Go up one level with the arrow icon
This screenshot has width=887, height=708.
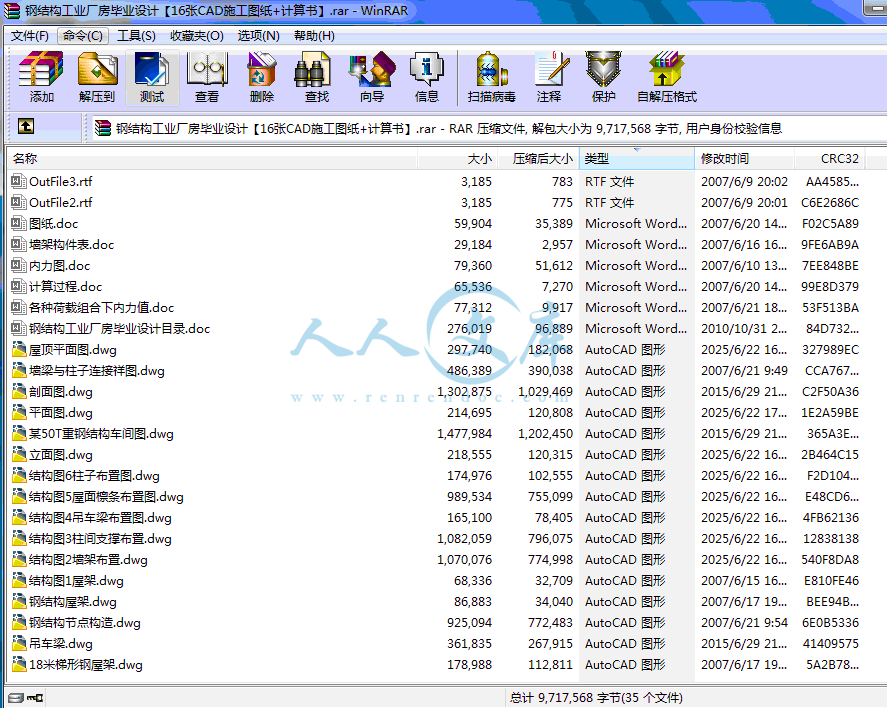coord(25,126)
